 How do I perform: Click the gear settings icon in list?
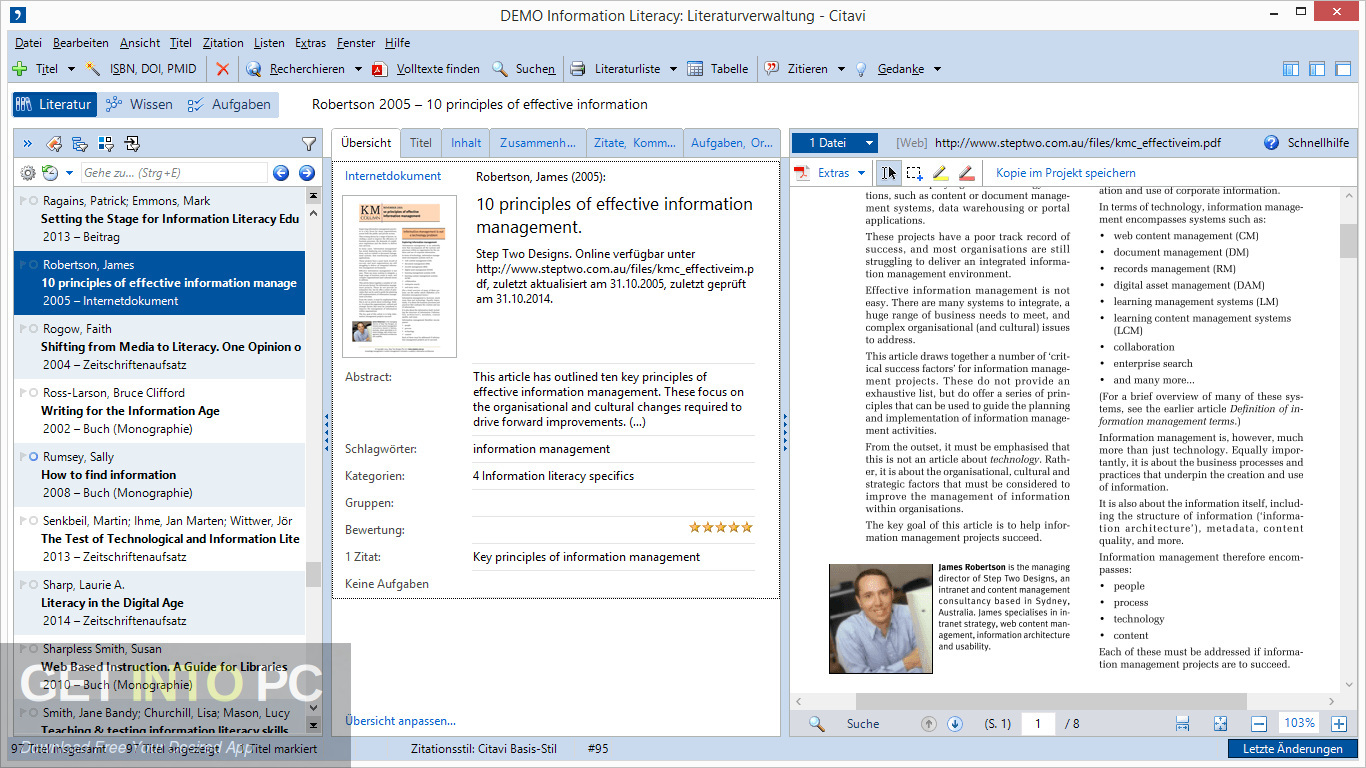click(x=28, y=173)
